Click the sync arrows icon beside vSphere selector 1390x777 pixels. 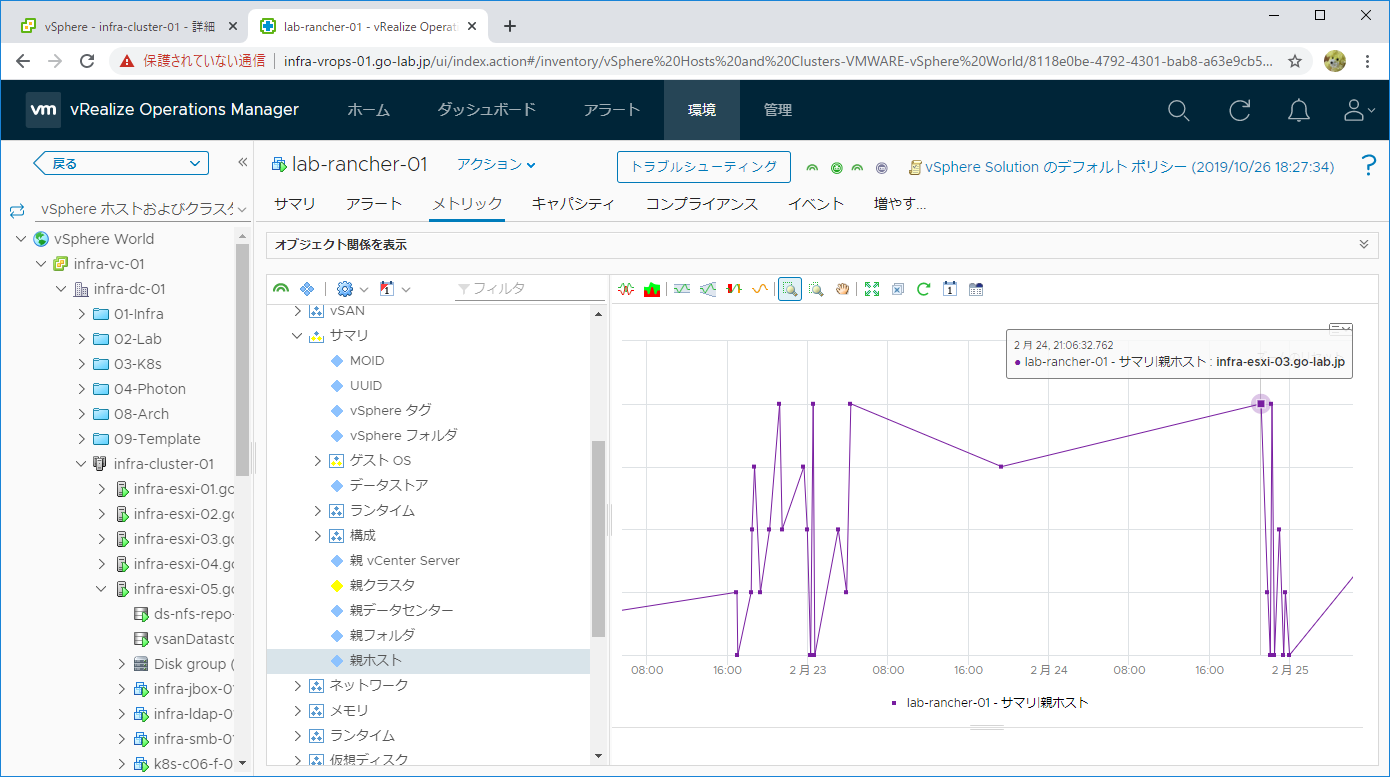(x=17, y=210)
